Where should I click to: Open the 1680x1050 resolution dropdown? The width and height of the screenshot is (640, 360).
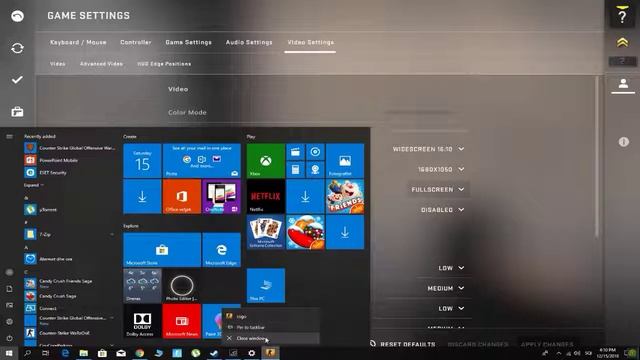441,169
